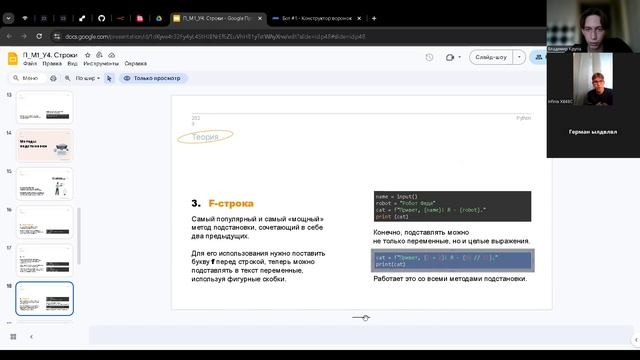Expand the Слайд-шоу dropdown arrow

519,58
